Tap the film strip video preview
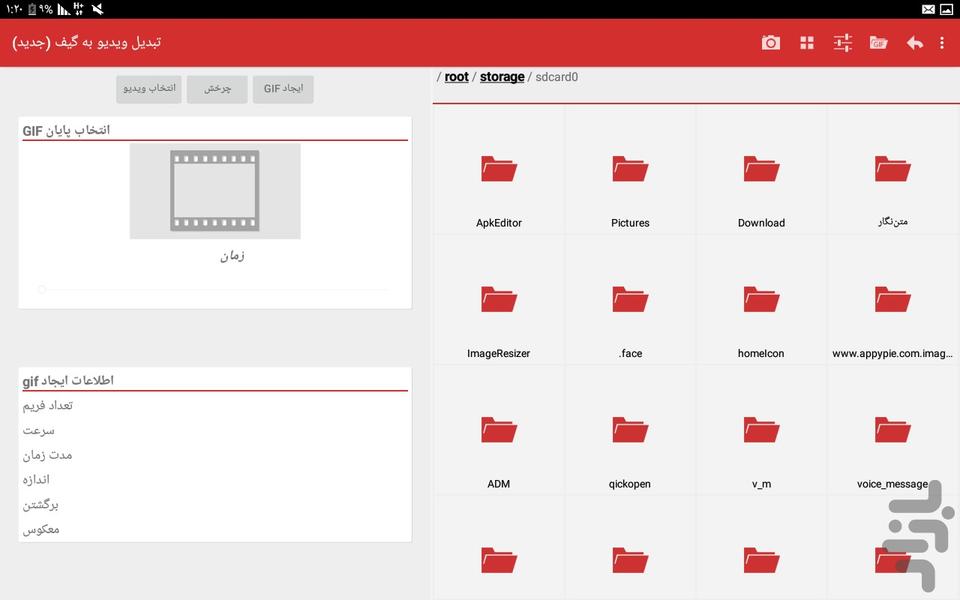Image resolution: width=960 pixels, height=600 pixels. click(215, 191)
